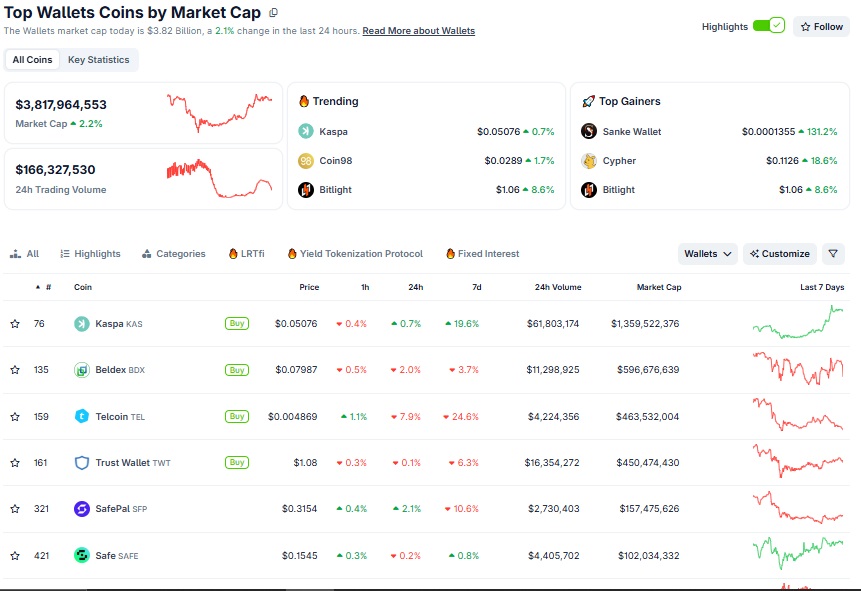861x591 pixels.
Task: Click Sanke Wallet icon in Top Gainers
Action: [x=589, y=131]
